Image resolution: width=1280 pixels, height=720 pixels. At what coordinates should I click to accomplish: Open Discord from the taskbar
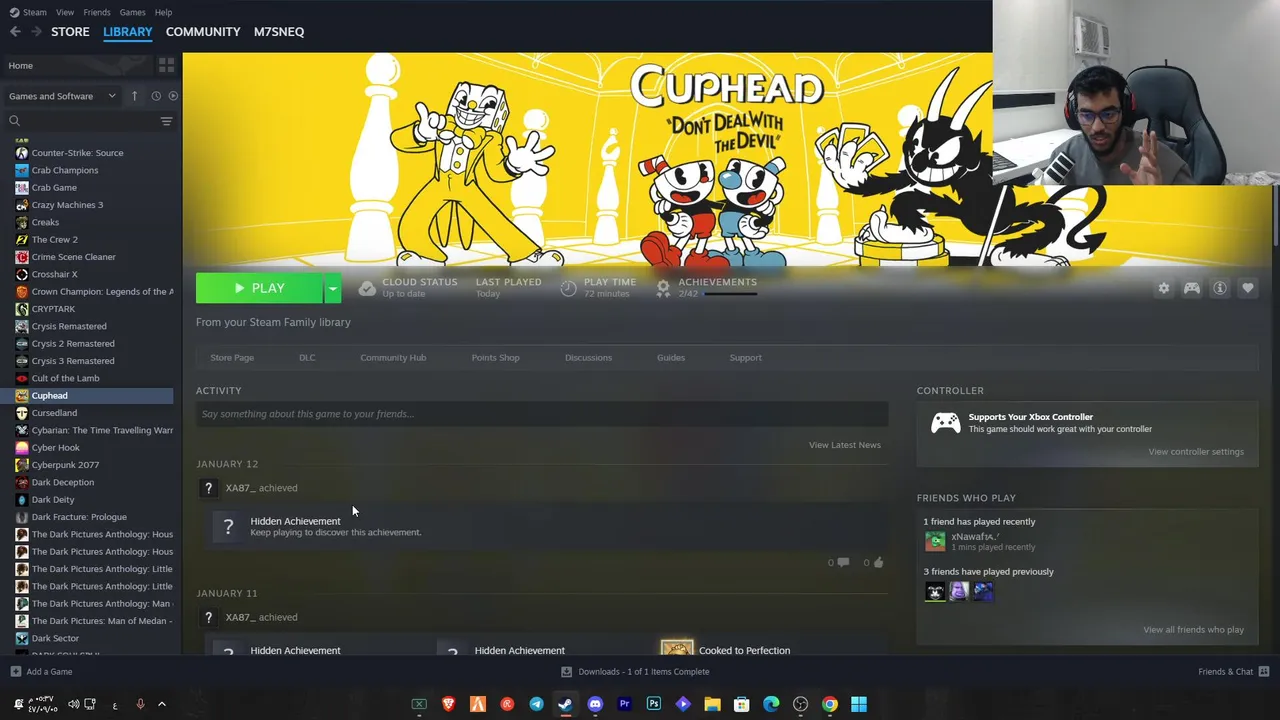(x=595, y=704)
